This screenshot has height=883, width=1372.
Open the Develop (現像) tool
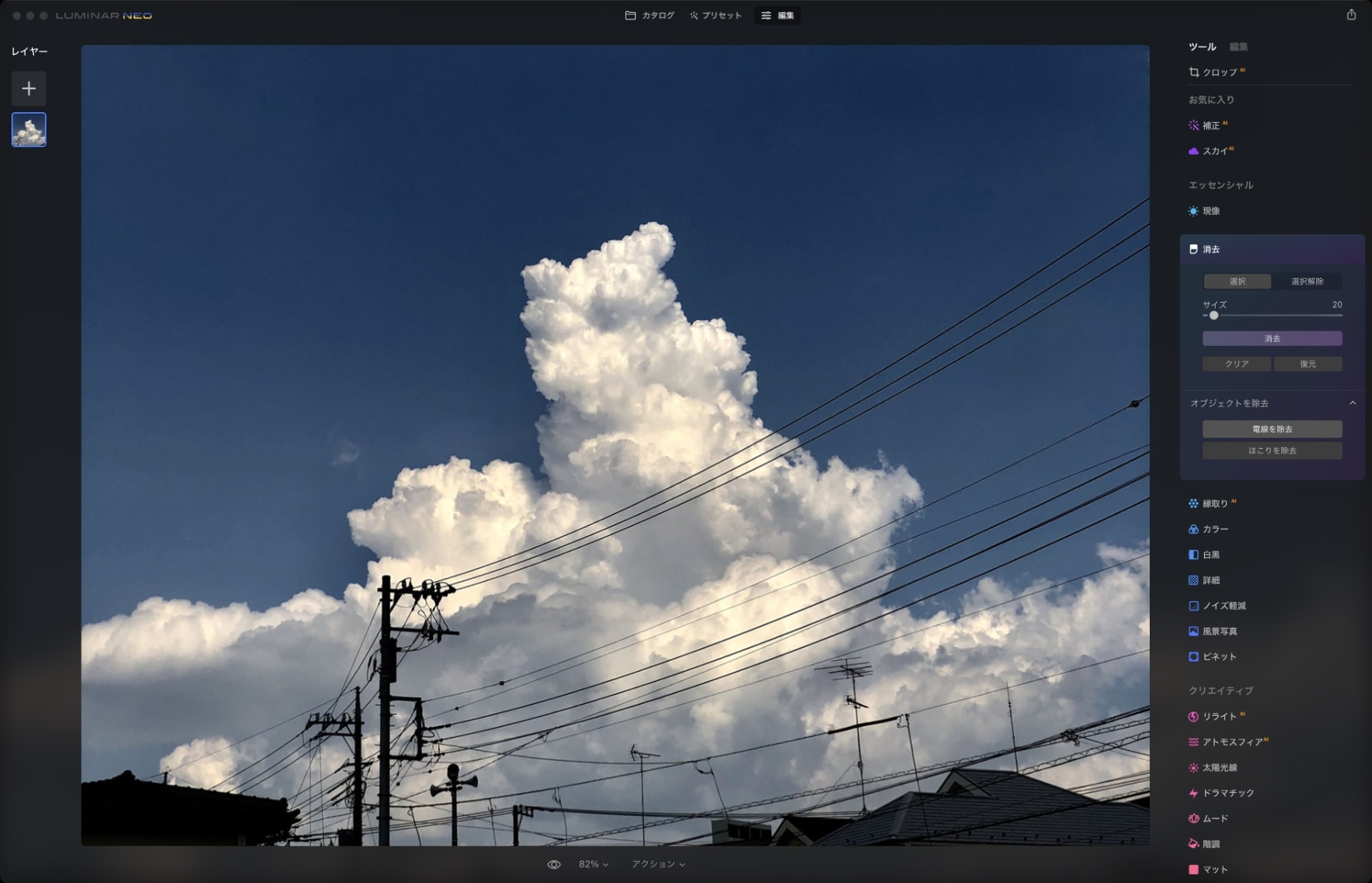coord(1210,211)
